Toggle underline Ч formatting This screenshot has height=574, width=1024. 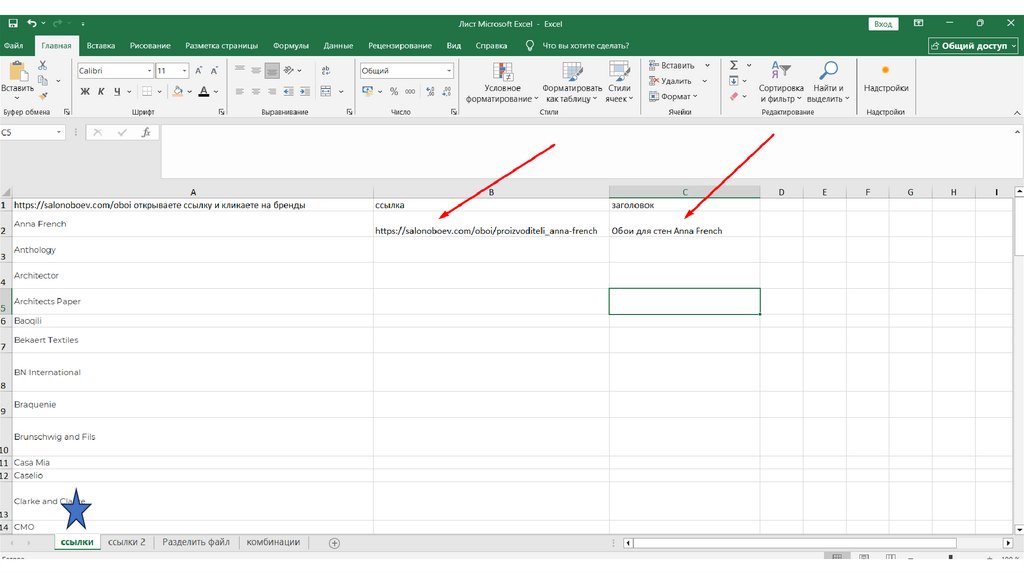(x=117, y=91)
